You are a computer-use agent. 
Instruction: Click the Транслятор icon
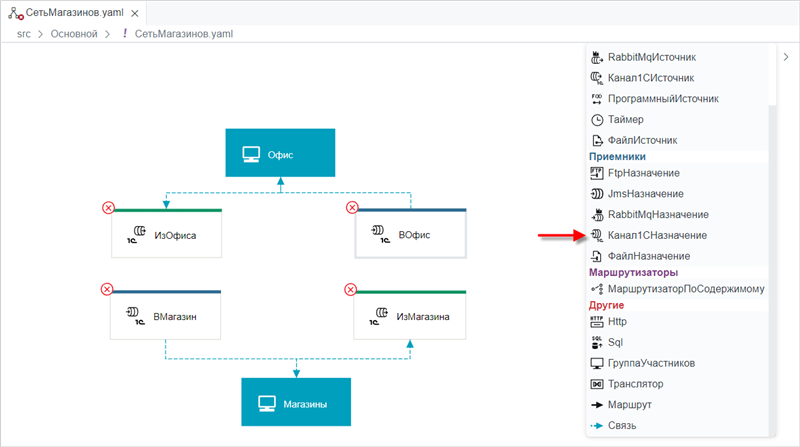pos(596,384)
